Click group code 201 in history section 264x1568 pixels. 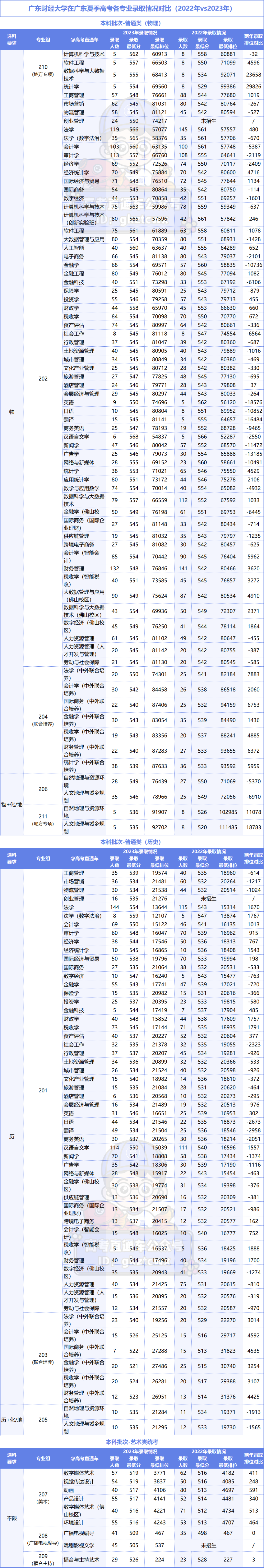point(43,1090)
